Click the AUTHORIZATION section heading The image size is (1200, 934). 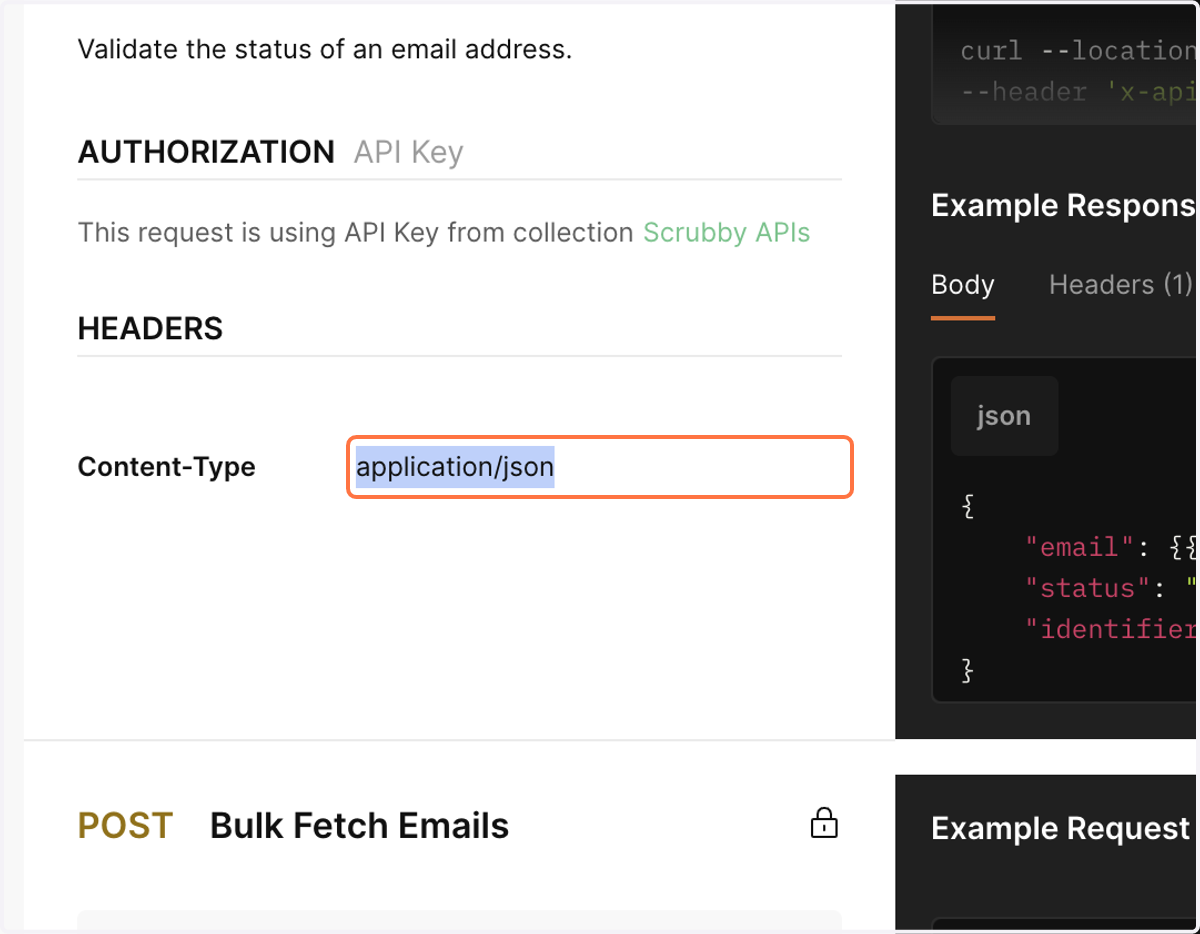point(206,152)
